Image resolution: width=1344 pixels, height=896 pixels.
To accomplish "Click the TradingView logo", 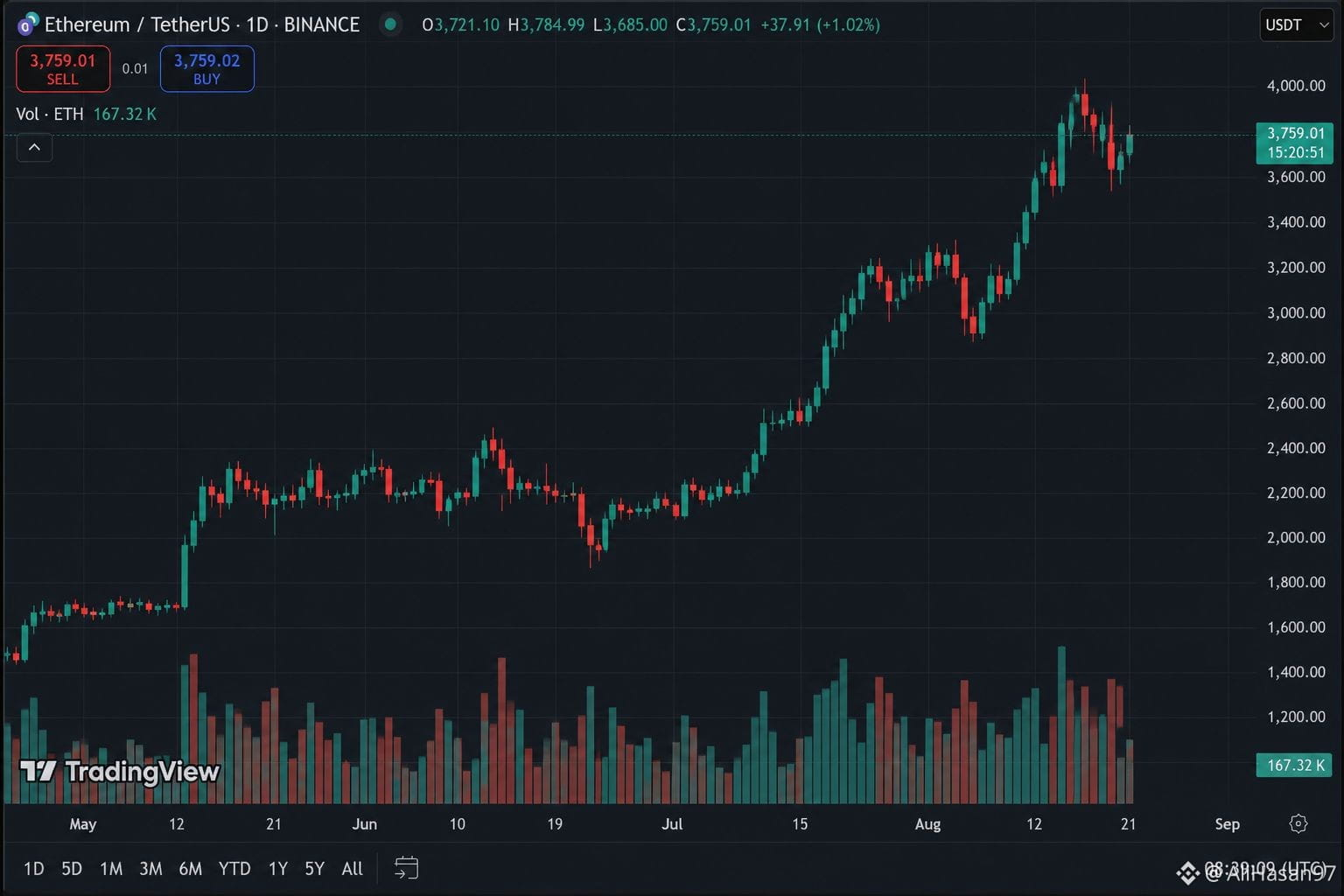I will 120,771.
